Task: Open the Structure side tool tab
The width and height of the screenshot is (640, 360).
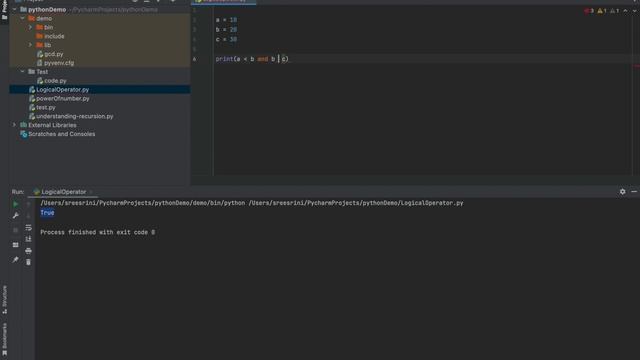Action: tap(4, 300)
